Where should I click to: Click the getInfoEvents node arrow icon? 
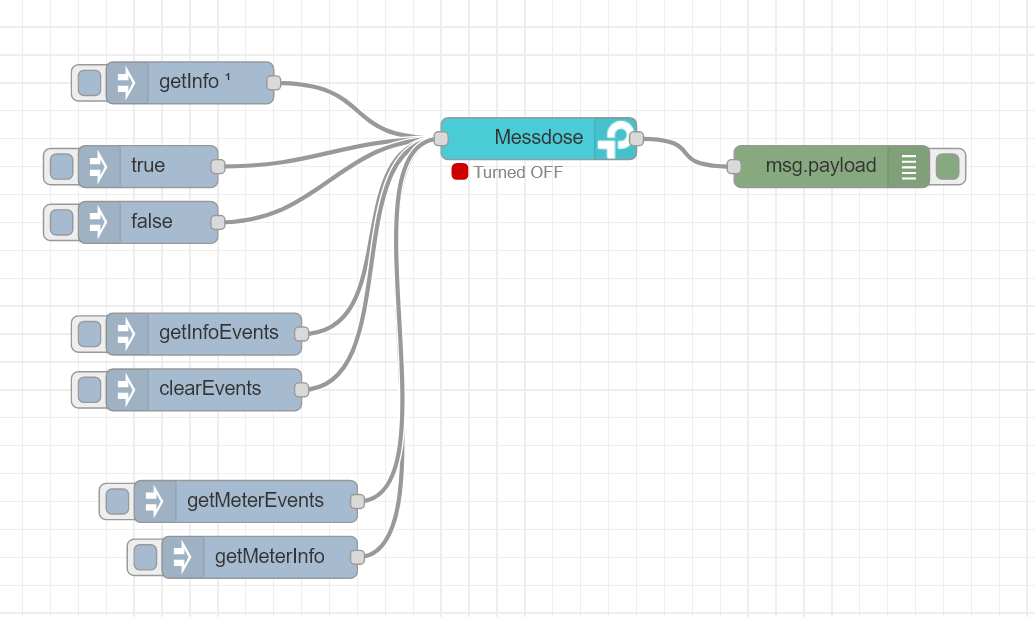coord(127,333)
